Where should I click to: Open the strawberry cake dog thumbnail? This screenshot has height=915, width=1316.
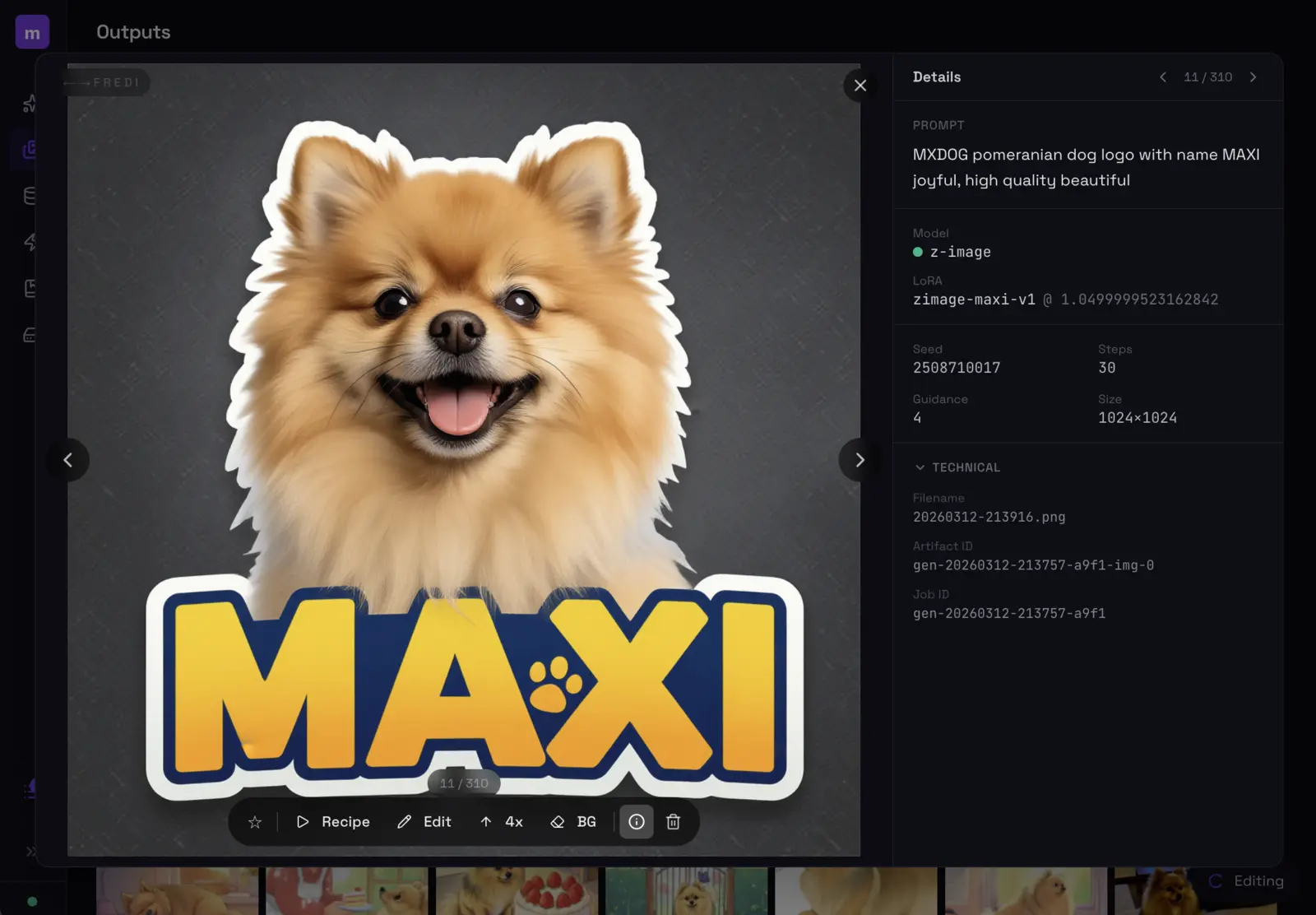tap(517, 891)
